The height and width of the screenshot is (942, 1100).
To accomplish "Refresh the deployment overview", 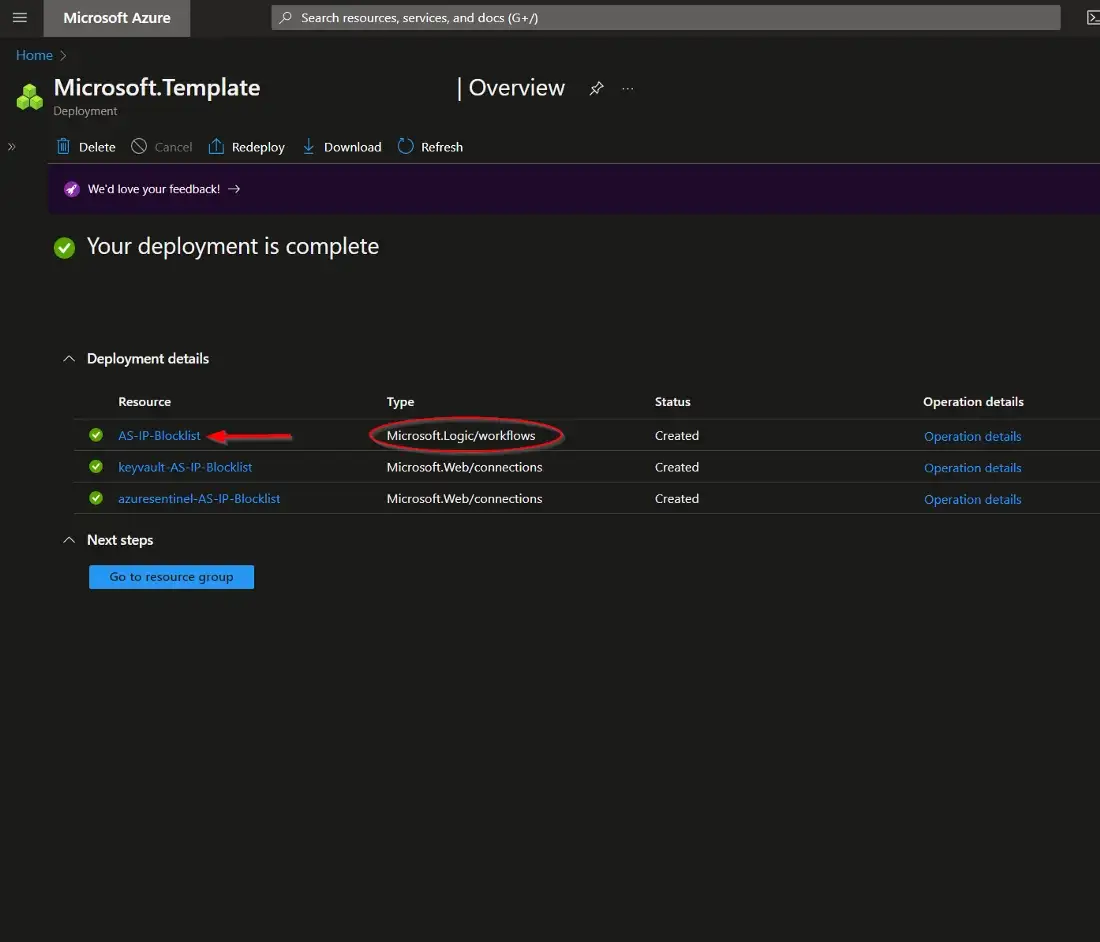I will coord(430,147).
